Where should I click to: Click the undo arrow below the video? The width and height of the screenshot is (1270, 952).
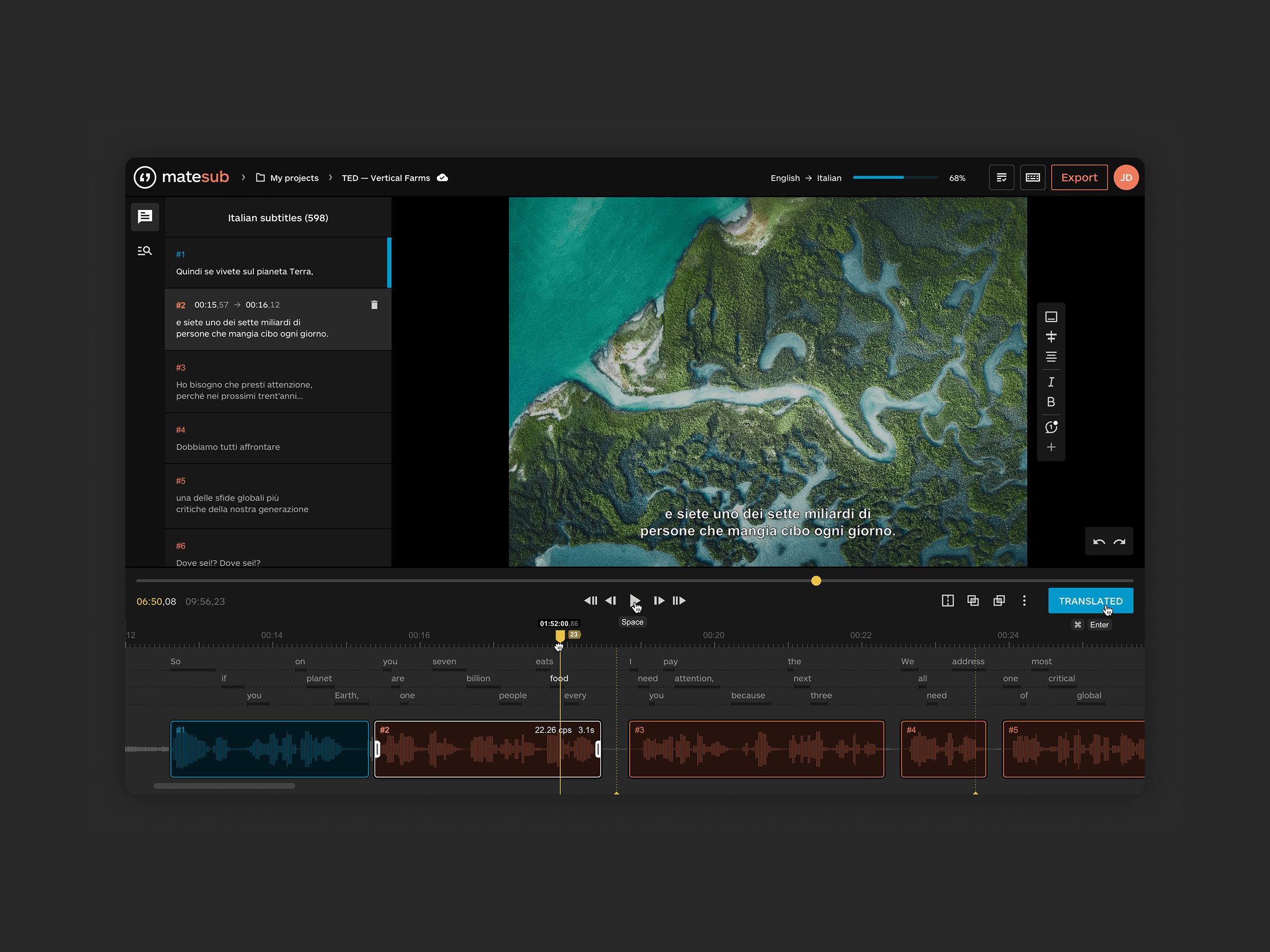point(1099,541)
